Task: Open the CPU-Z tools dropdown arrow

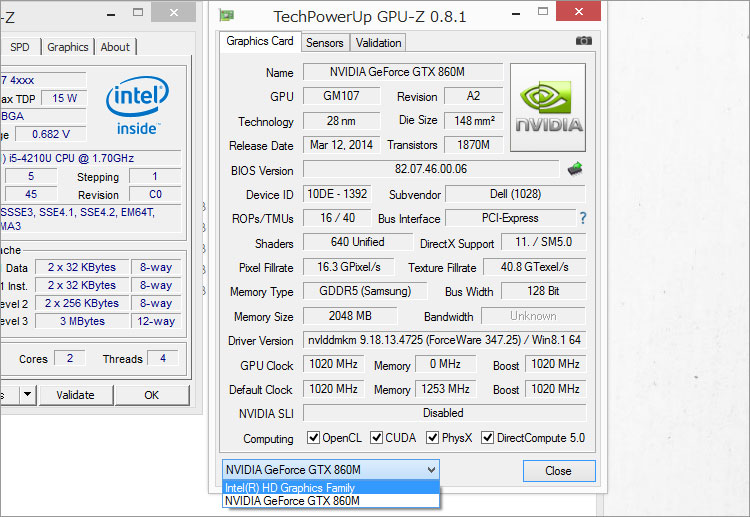Action: click(27, 395)
